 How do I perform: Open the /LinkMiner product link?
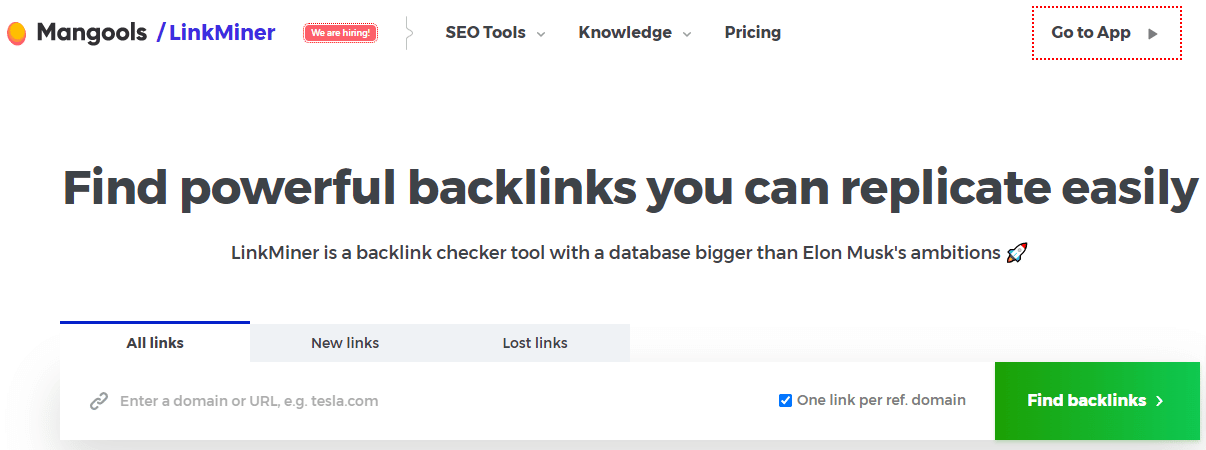point(216,33)
